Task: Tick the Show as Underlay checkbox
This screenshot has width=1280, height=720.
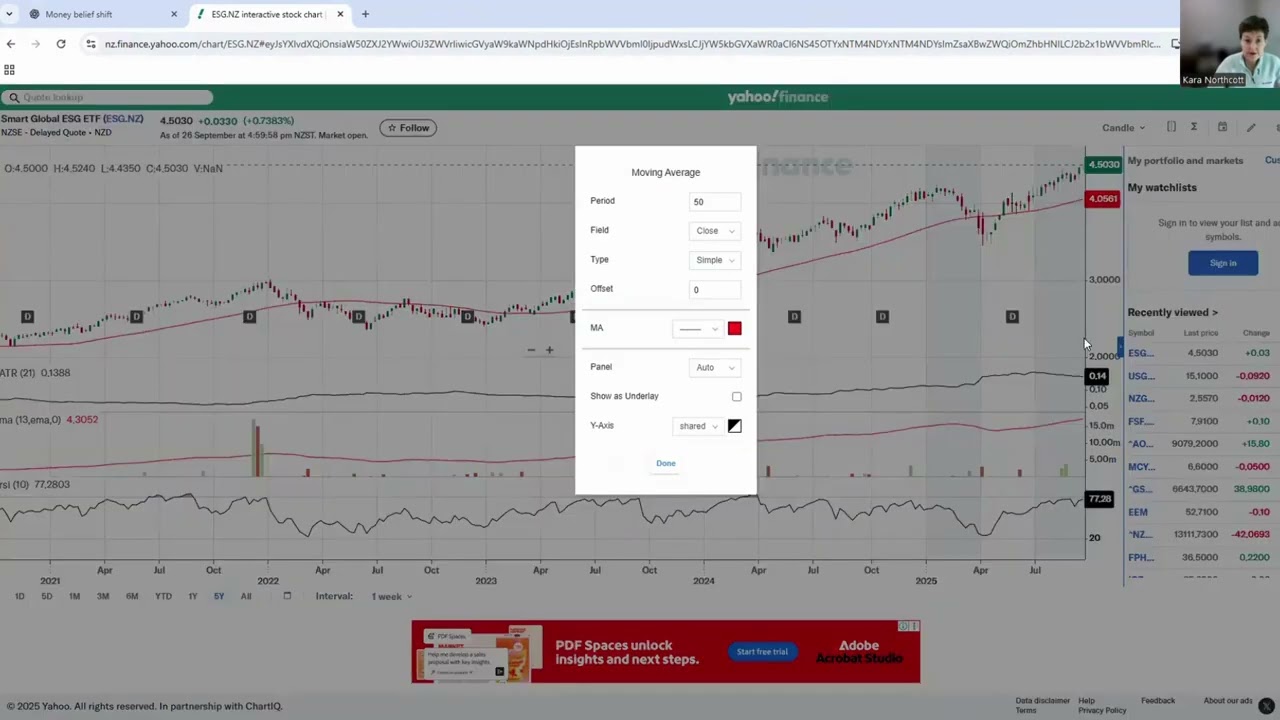Action: 737,397
